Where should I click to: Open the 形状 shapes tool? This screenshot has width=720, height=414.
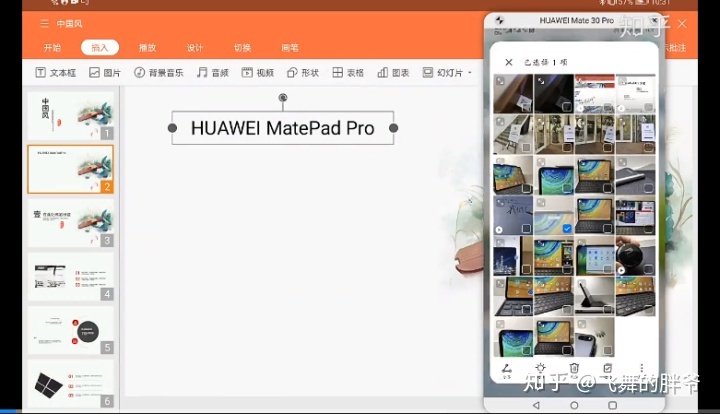(x=303, y=73)
